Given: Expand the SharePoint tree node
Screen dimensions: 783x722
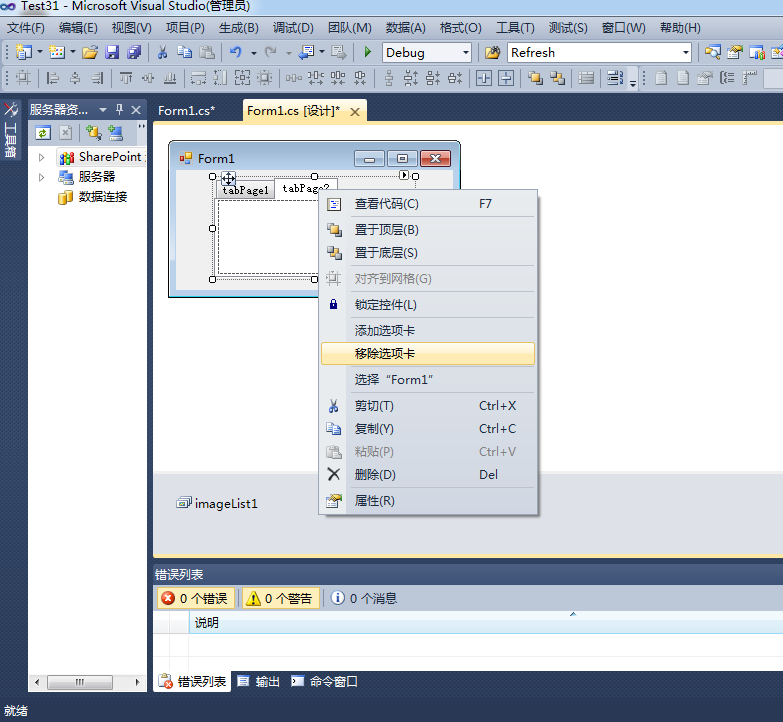Looking at the screenshot, I should (x=41, y=157).
